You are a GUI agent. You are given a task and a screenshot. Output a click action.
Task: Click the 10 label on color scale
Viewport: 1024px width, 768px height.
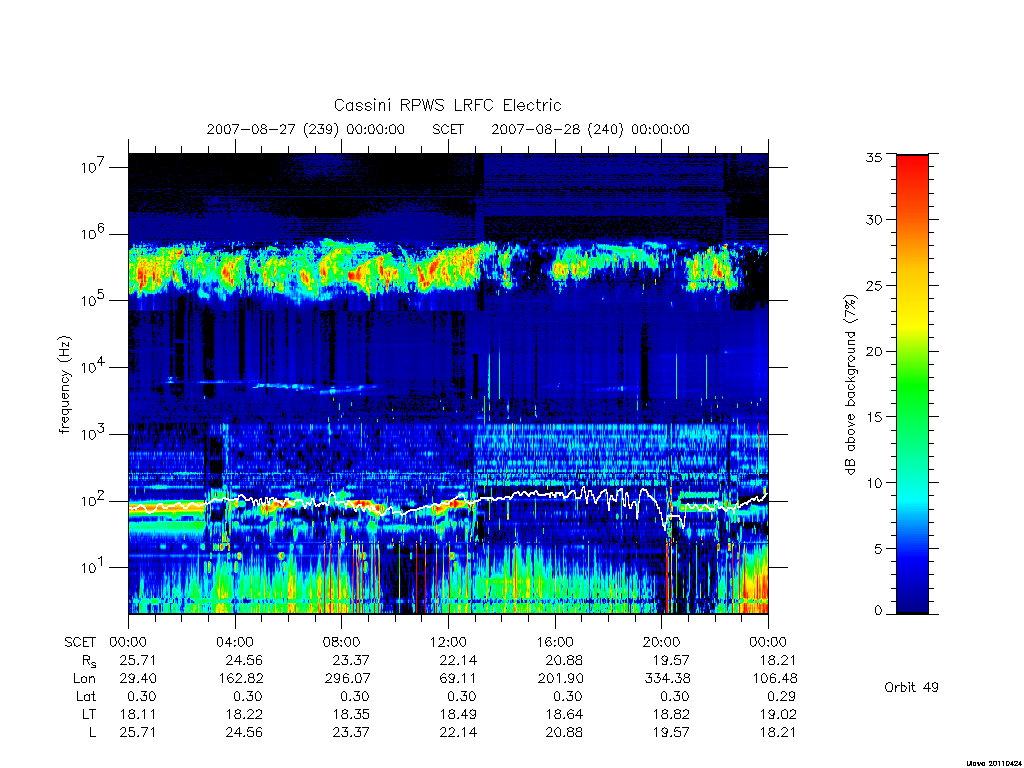point(874,483)
